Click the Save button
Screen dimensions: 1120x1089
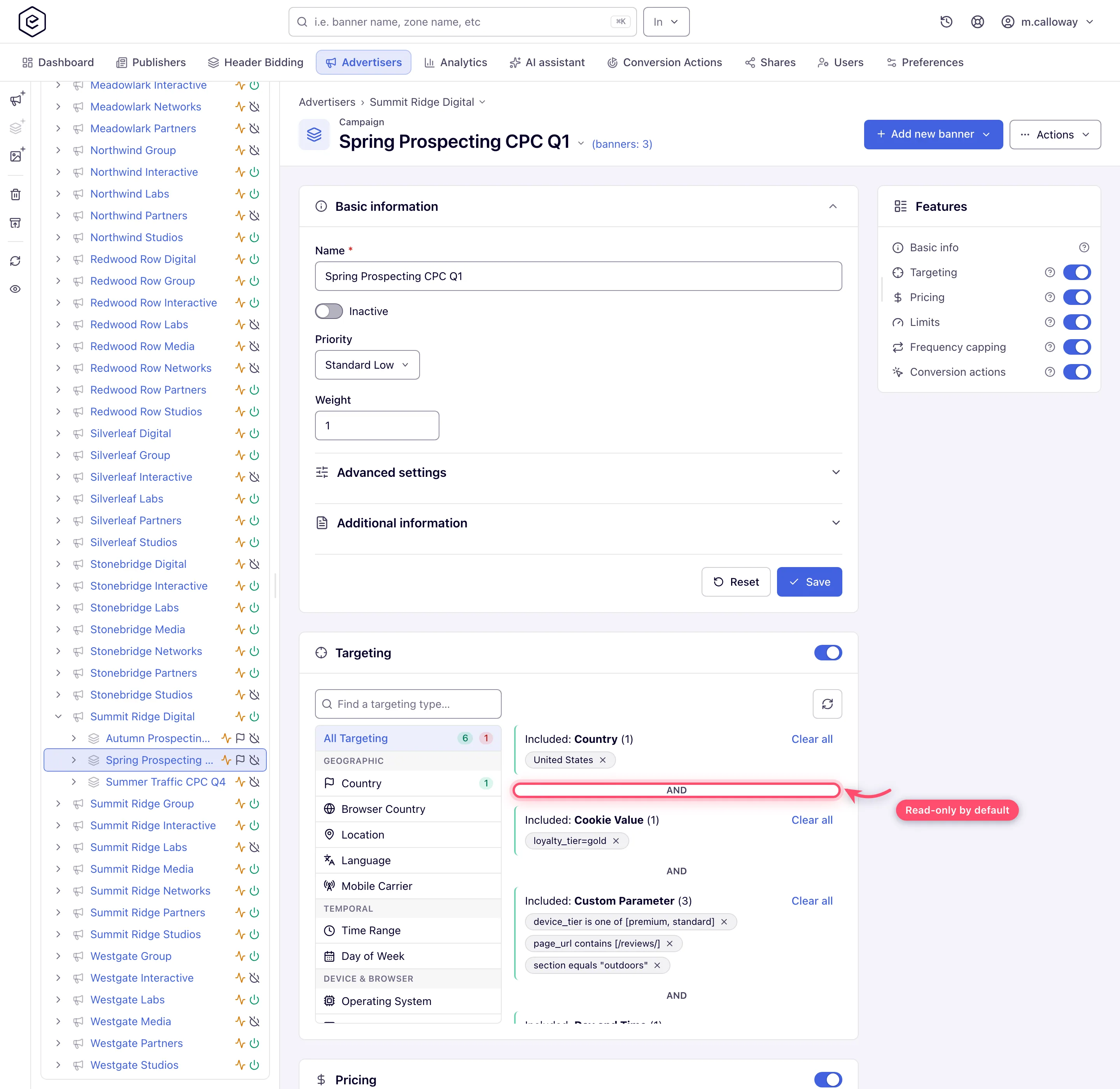(809, 582)
